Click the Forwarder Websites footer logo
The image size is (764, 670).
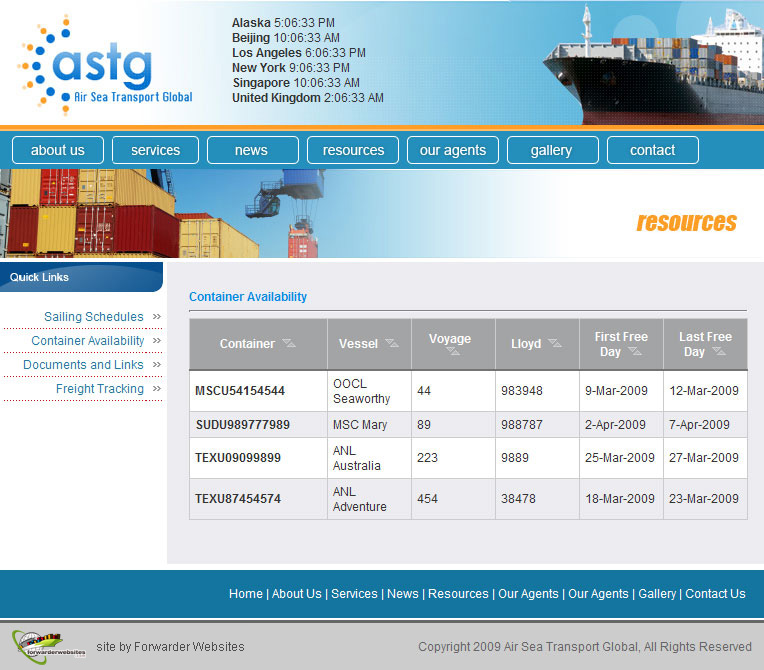(50, 643)
